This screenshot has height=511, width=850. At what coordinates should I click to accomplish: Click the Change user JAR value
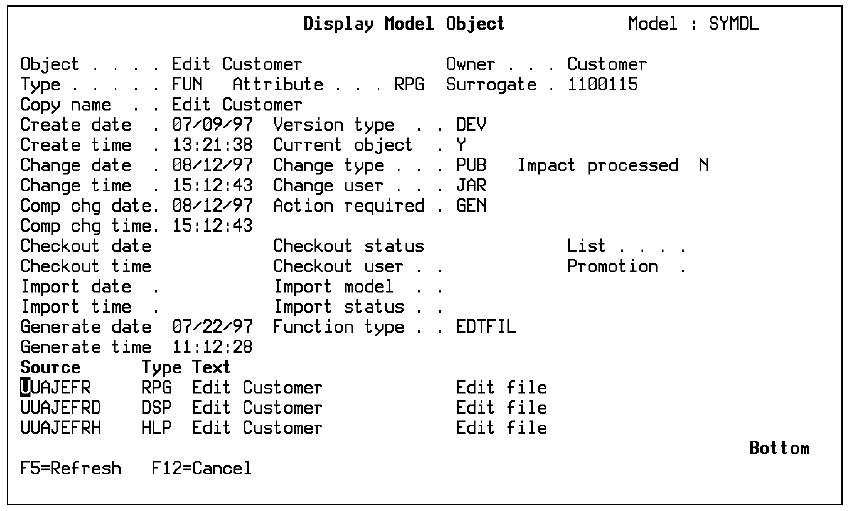click(x=471, y=186)
